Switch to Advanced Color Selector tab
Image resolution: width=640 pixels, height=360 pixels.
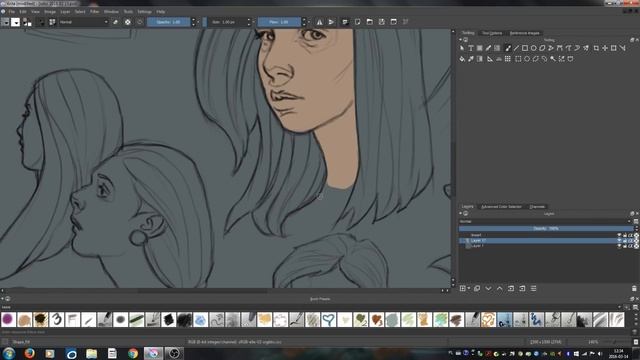click(501, 207)
